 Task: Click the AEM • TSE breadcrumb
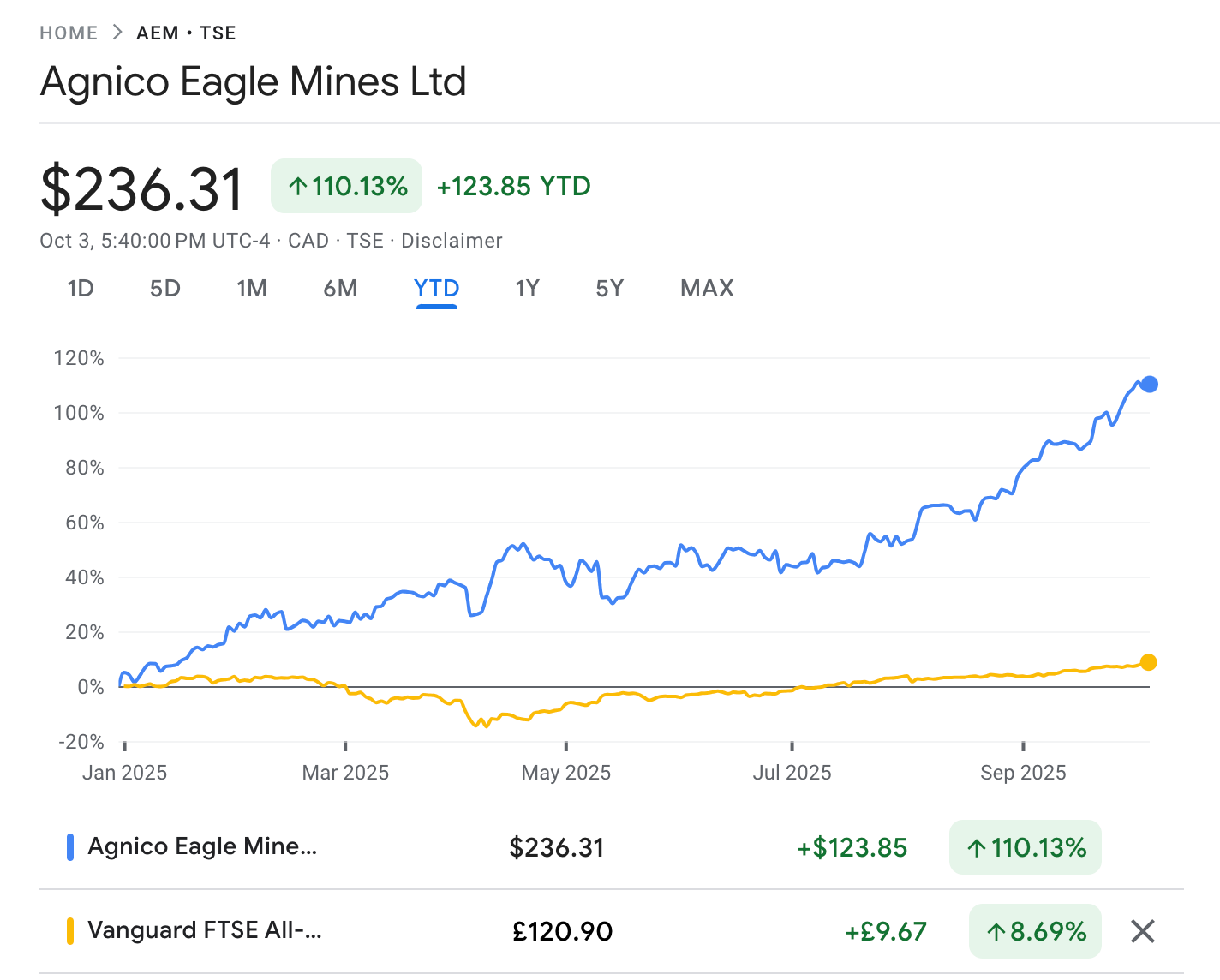click(186, 33)
